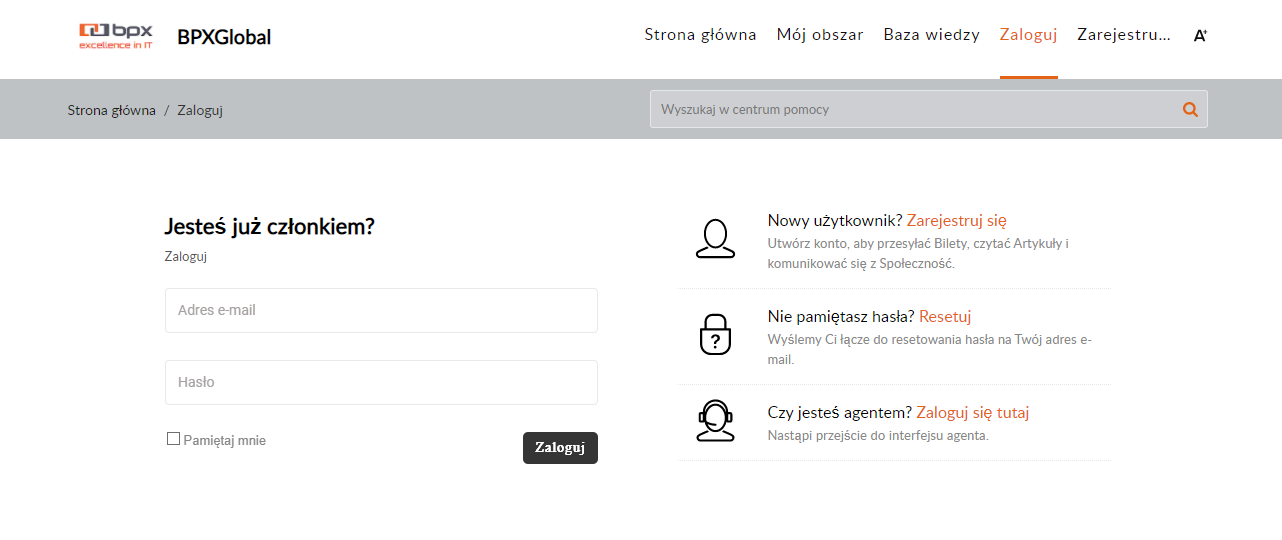This screenshot has height=540, width=1282.
Task: Click Strona główna in the breadcrumb
Action: click(112, 110)
